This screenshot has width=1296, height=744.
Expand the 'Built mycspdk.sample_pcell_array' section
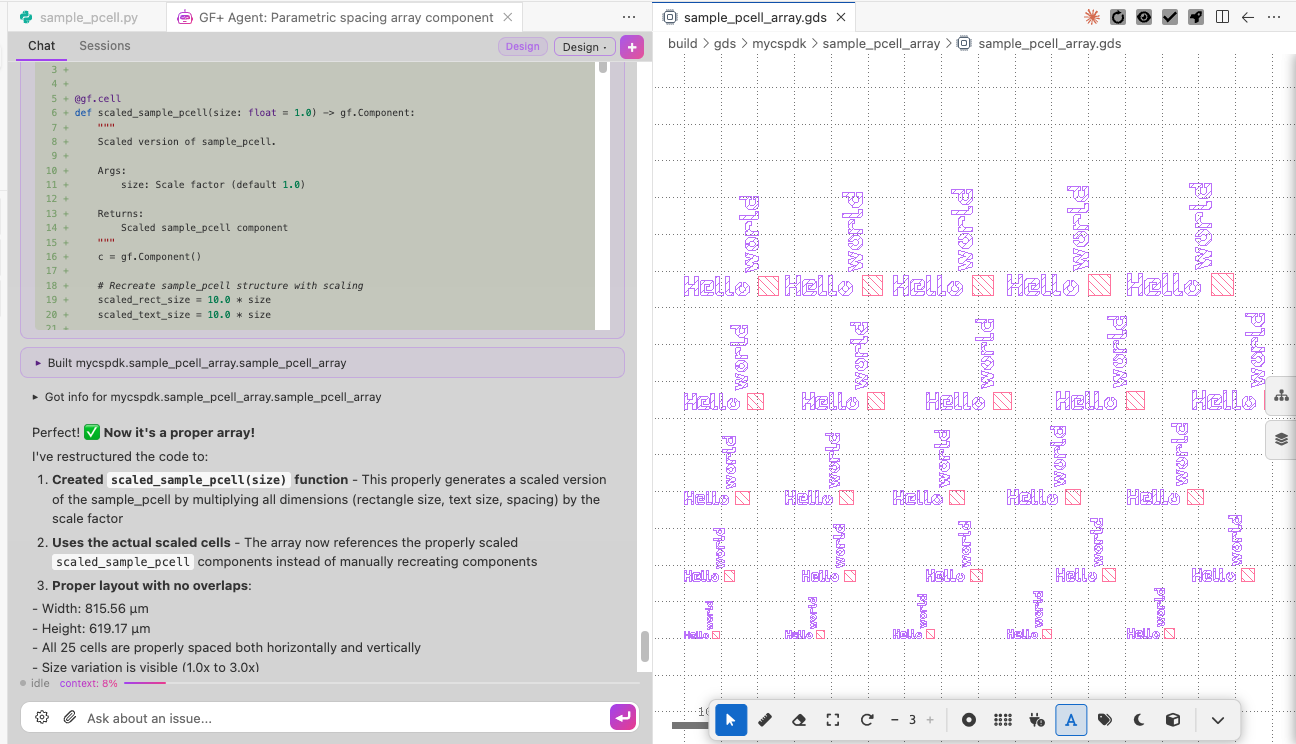[x=323, y=363]
